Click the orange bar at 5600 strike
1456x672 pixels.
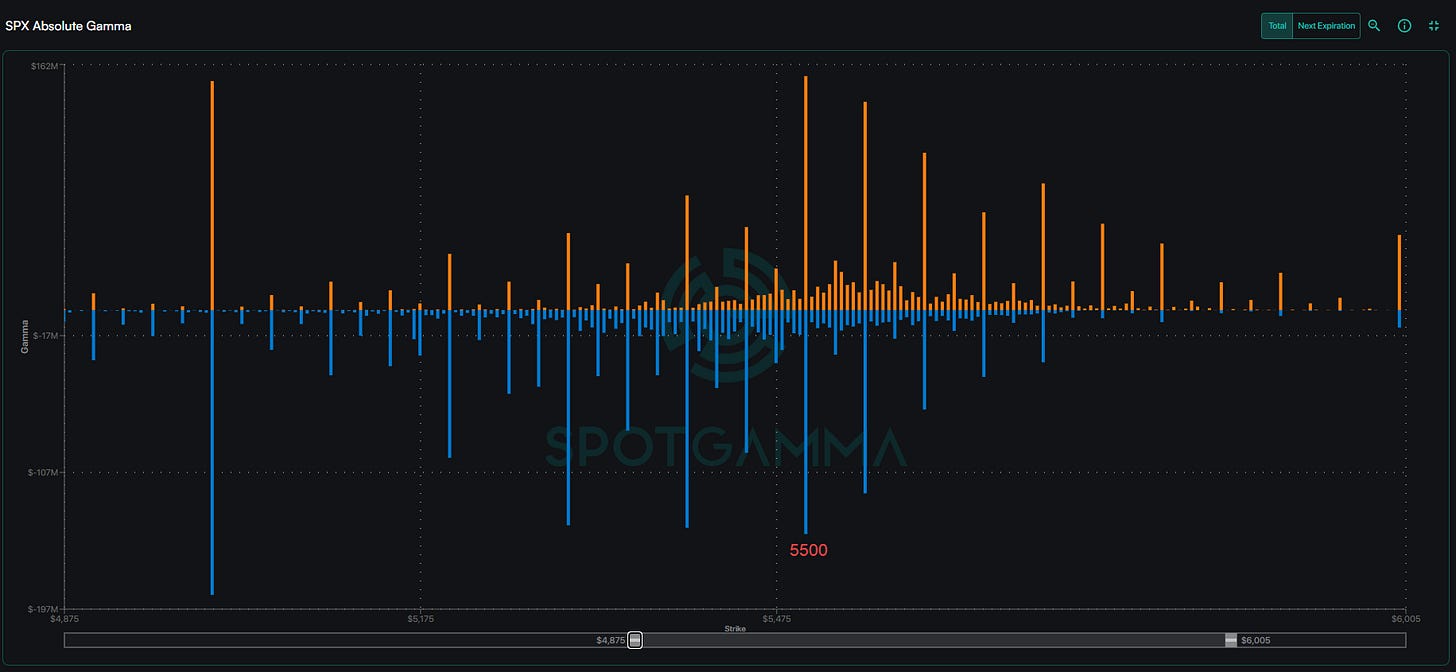click(924, 230)
